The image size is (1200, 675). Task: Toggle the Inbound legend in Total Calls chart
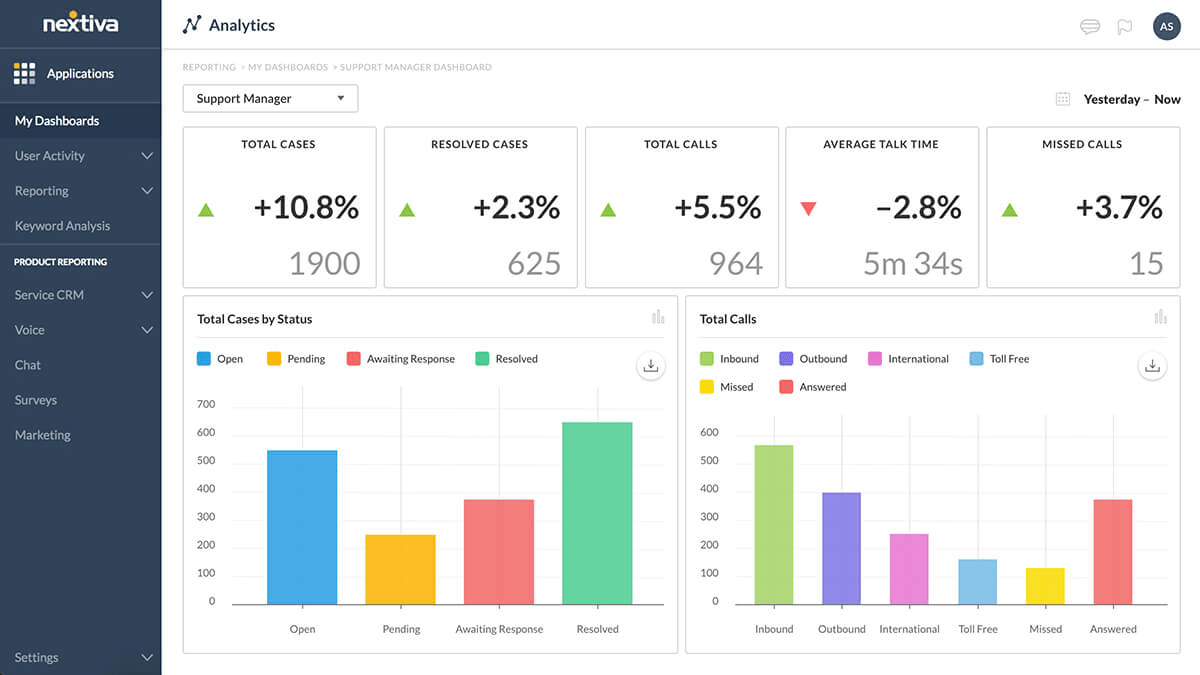click(x=731, y=358)
